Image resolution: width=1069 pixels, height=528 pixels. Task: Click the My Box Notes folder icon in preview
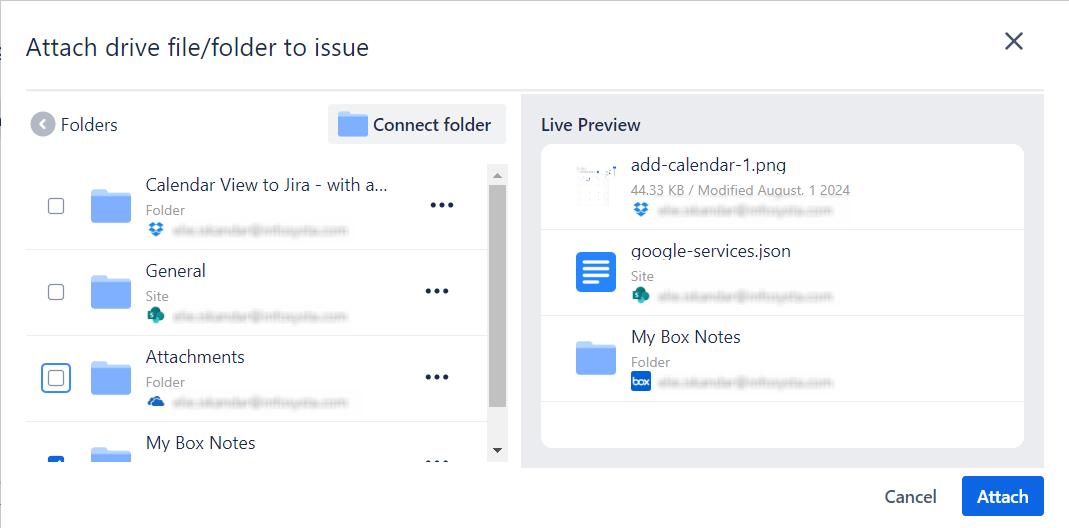pyautogui.click(x=596, y=358)
